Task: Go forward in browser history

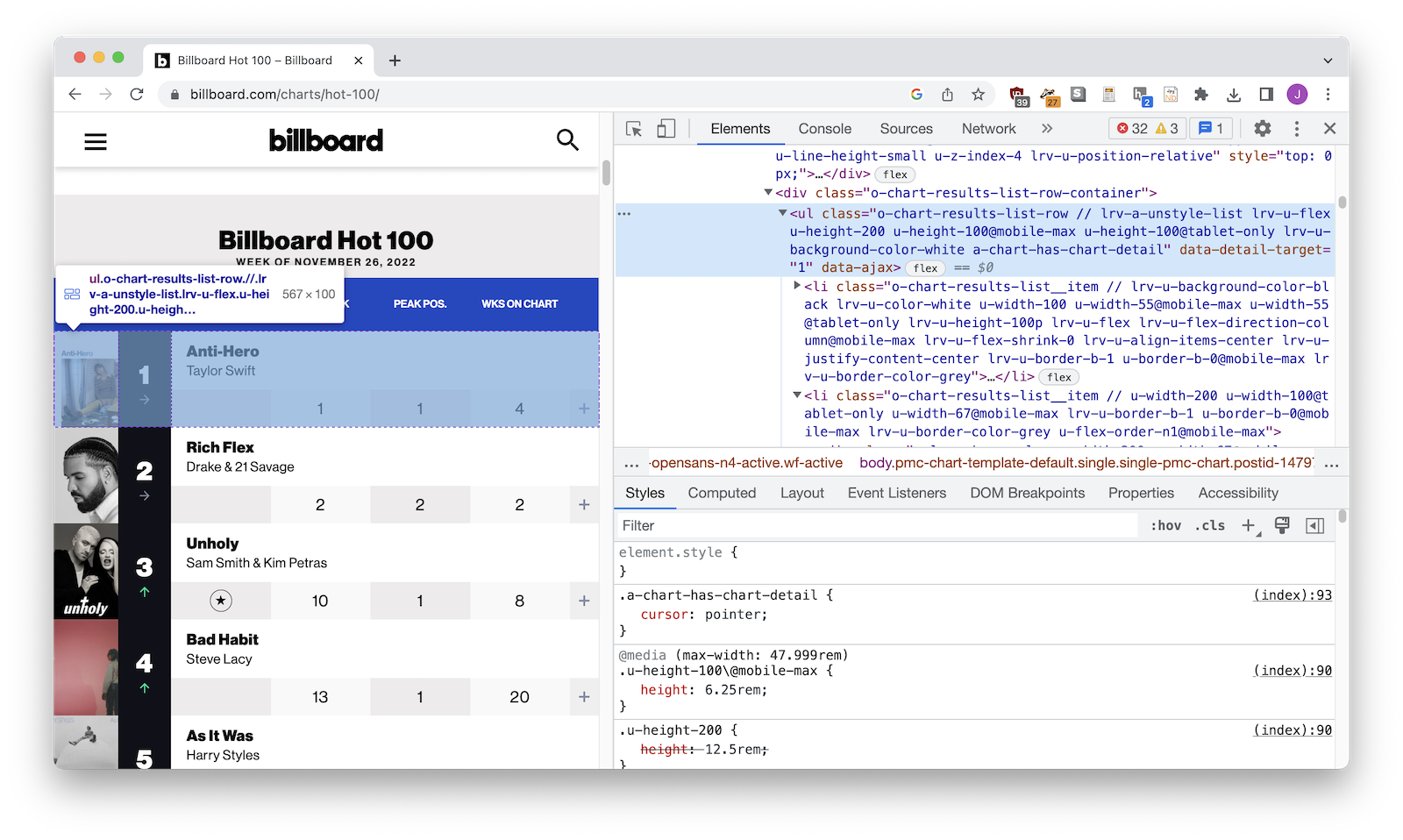Action: (105, 94)
